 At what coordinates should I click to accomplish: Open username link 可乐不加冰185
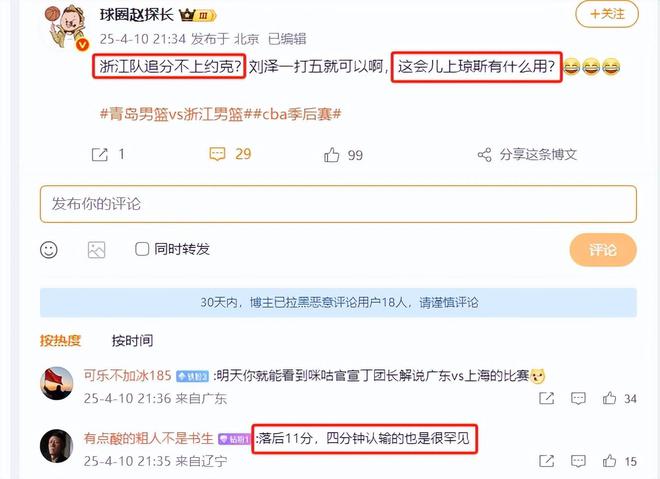(x=128, y=375)
